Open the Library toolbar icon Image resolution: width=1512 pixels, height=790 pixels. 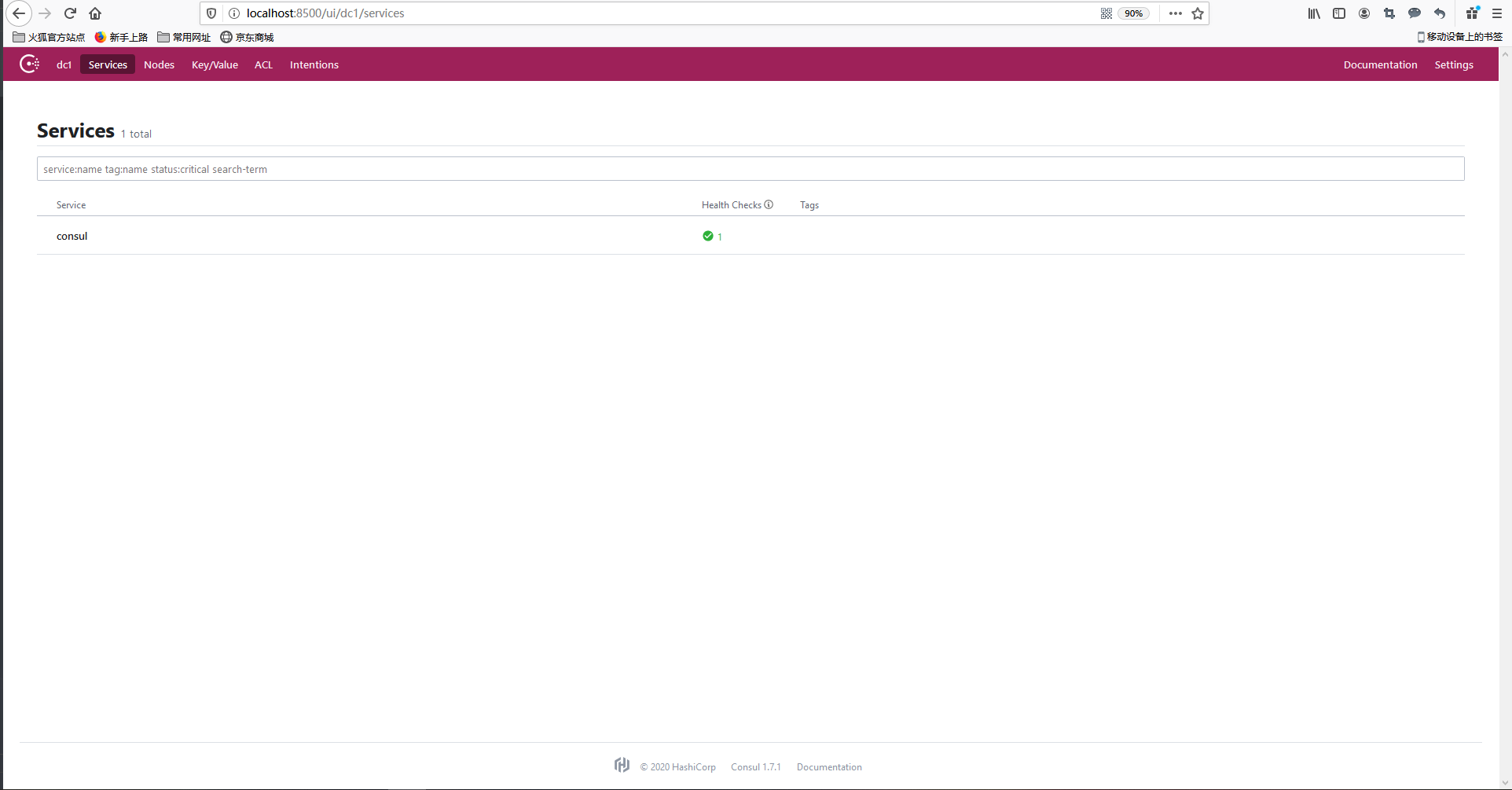point(1314,13)
